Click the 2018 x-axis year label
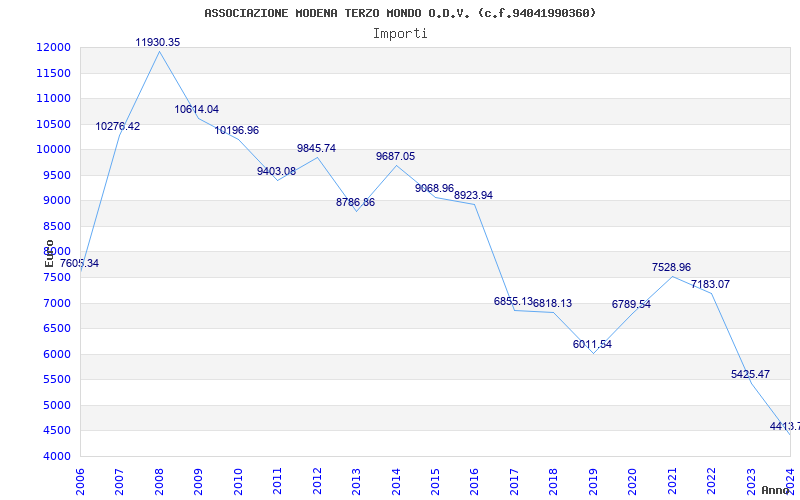 (x=554, y=482)
